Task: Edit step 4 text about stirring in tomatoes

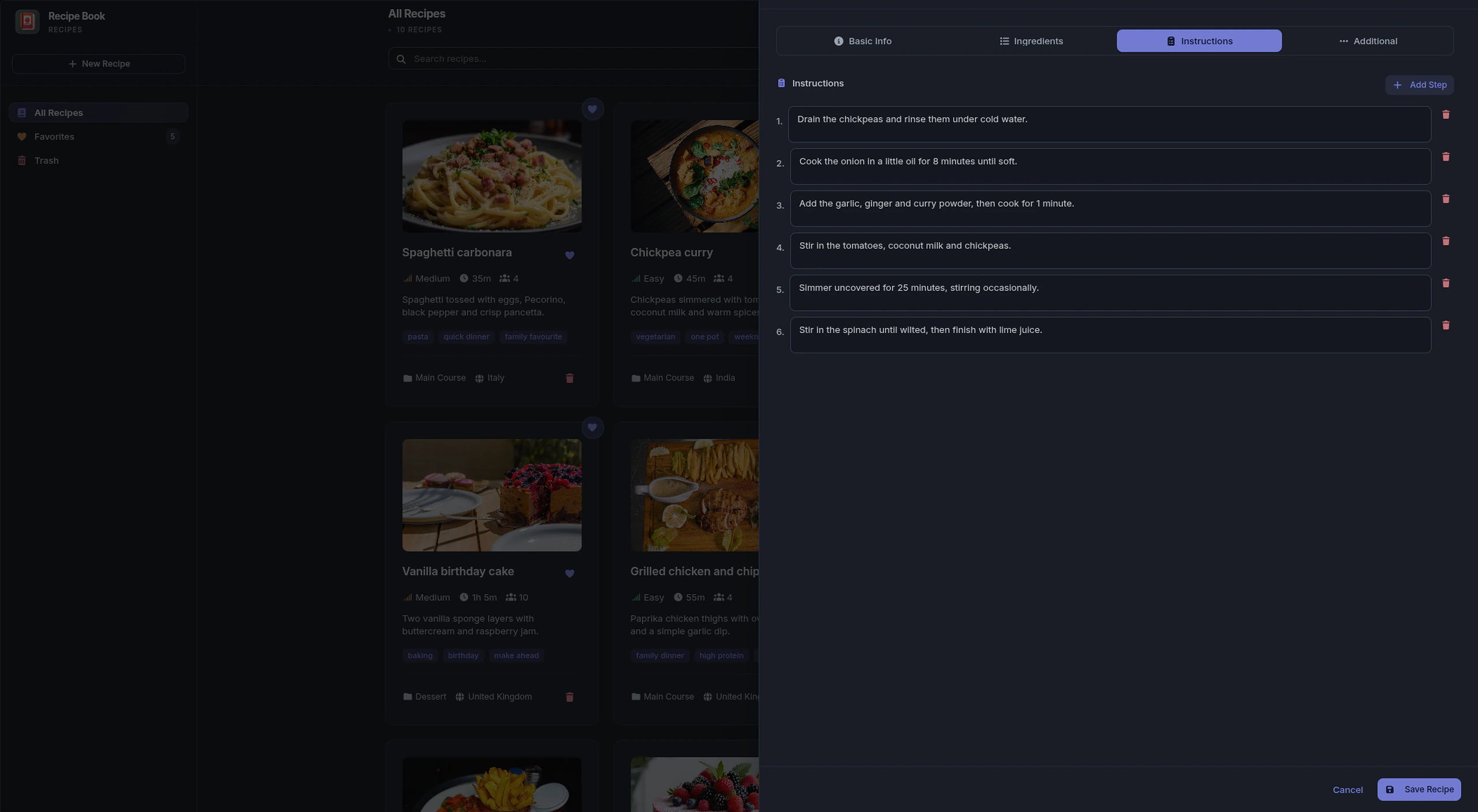Action: (x=1110, y=250)
